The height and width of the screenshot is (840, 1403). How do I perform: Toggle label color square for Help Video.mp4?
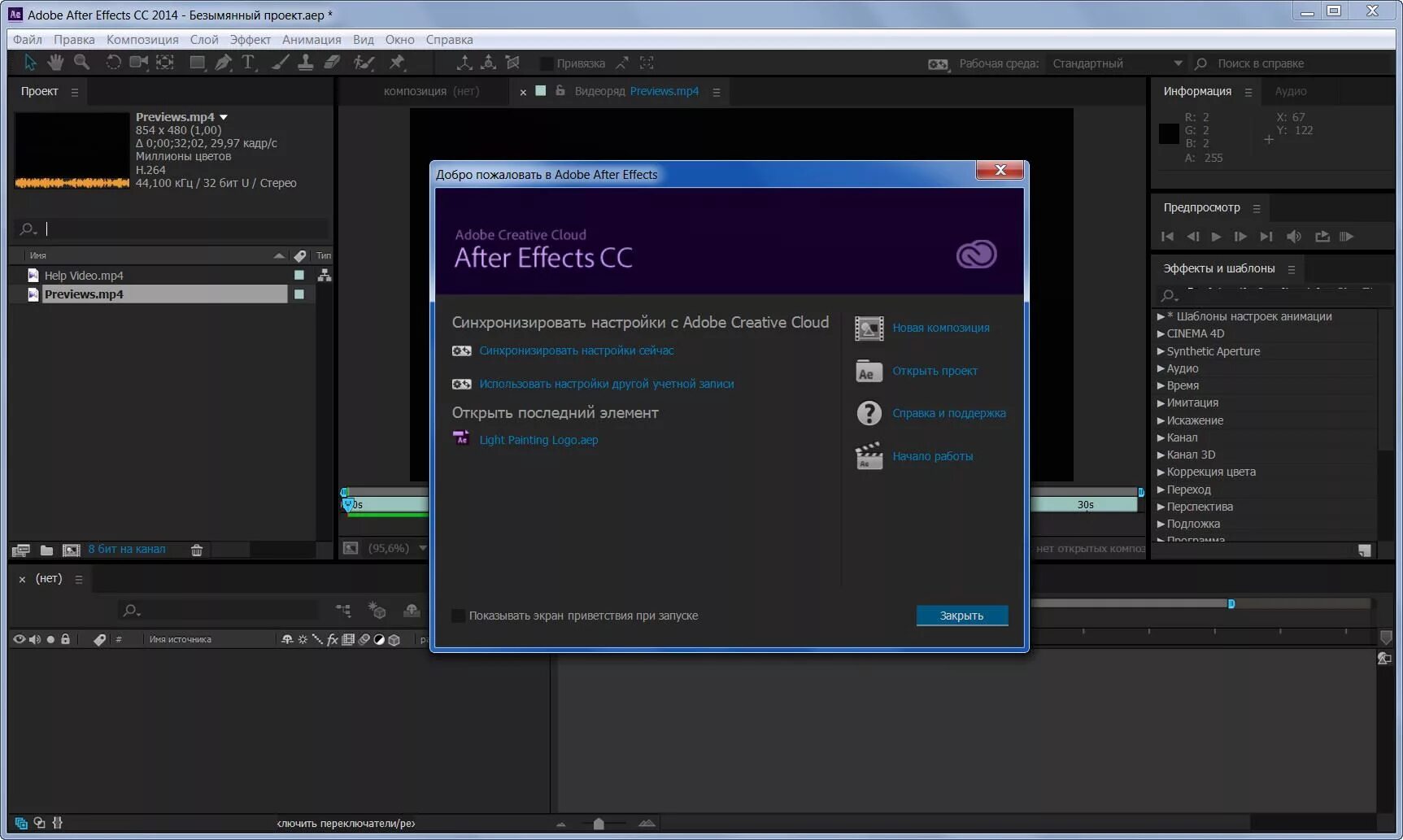[x=299, y=276]
